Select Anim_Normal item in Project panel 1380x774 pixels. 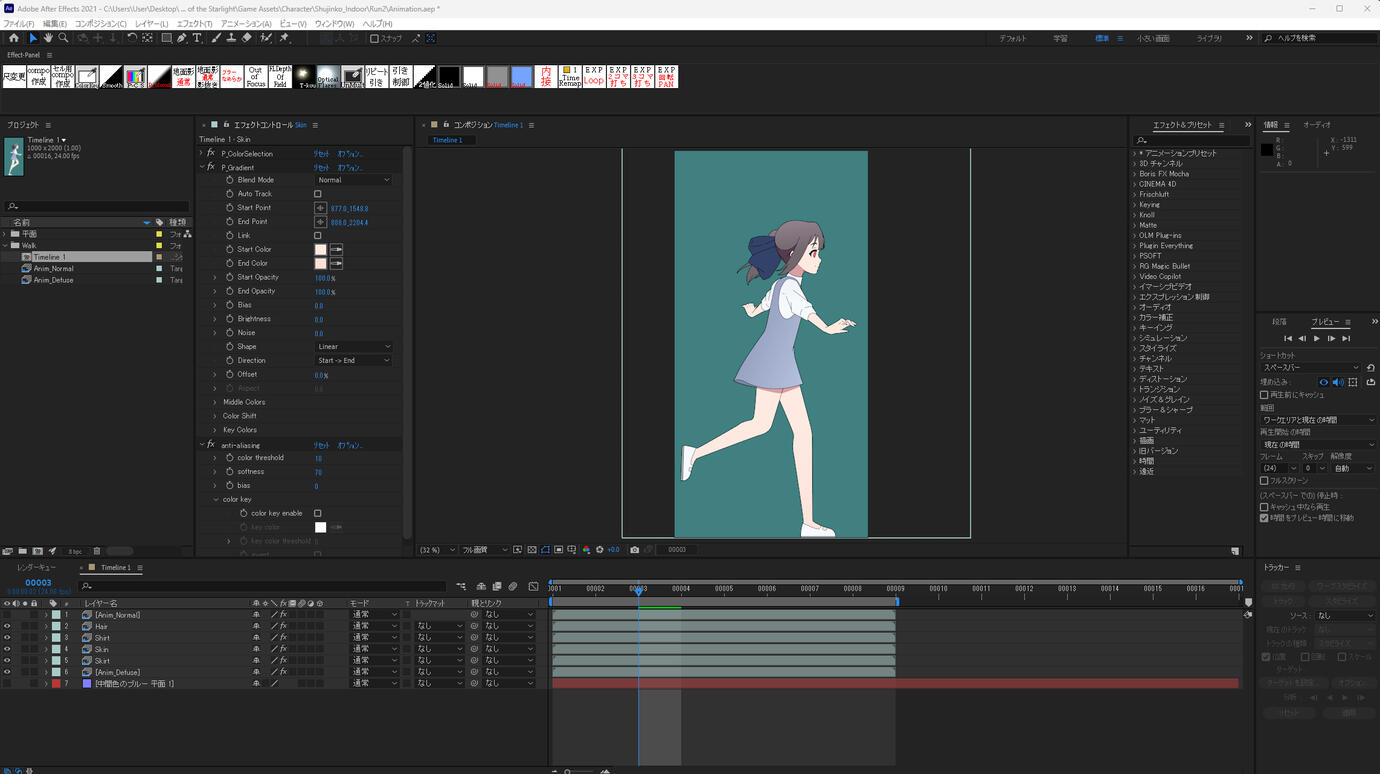coord(54,269)
